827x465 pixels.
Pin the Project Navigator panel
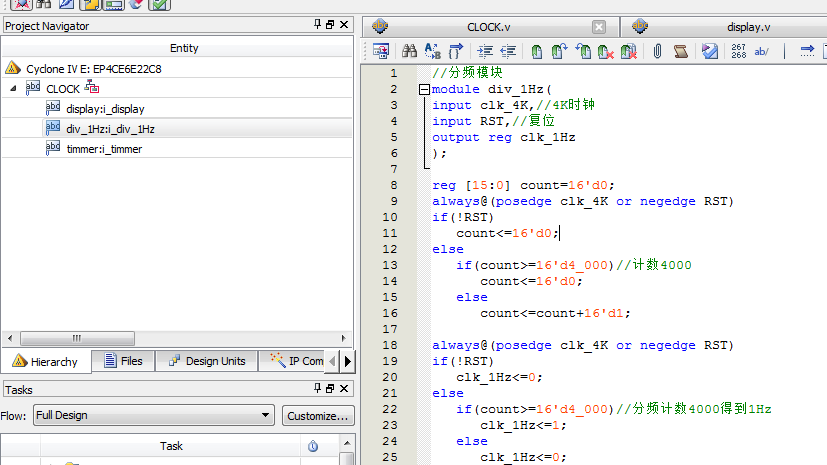coord(317,24)
